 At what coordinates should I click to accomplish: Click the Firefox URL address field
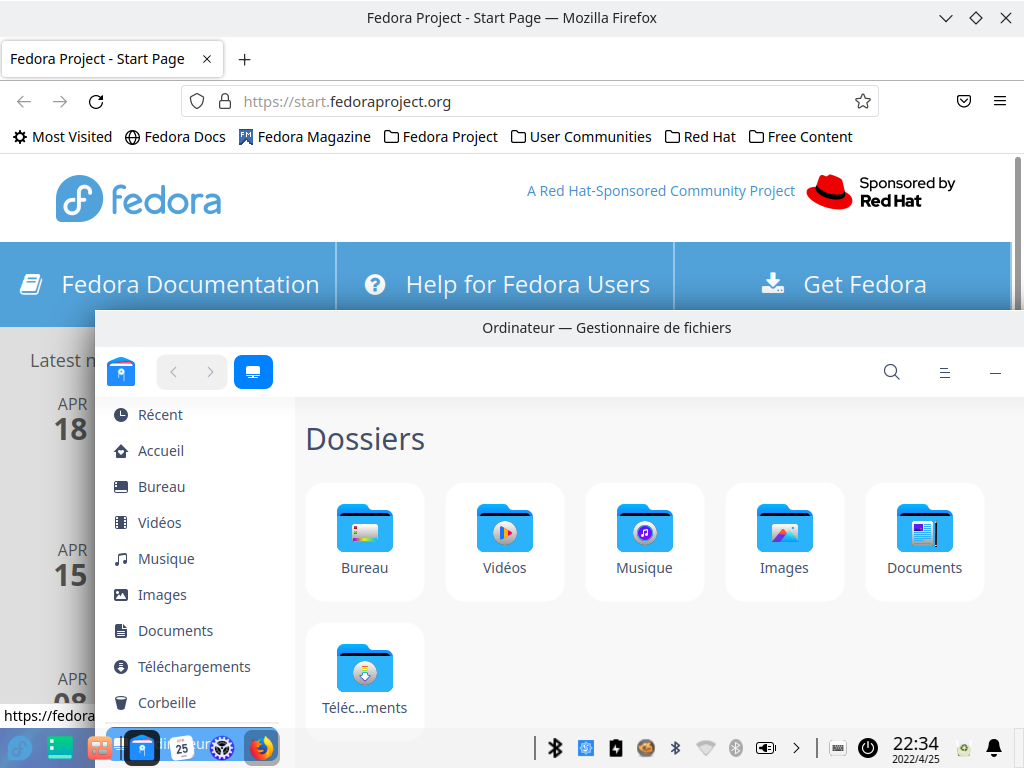[530, 101]
